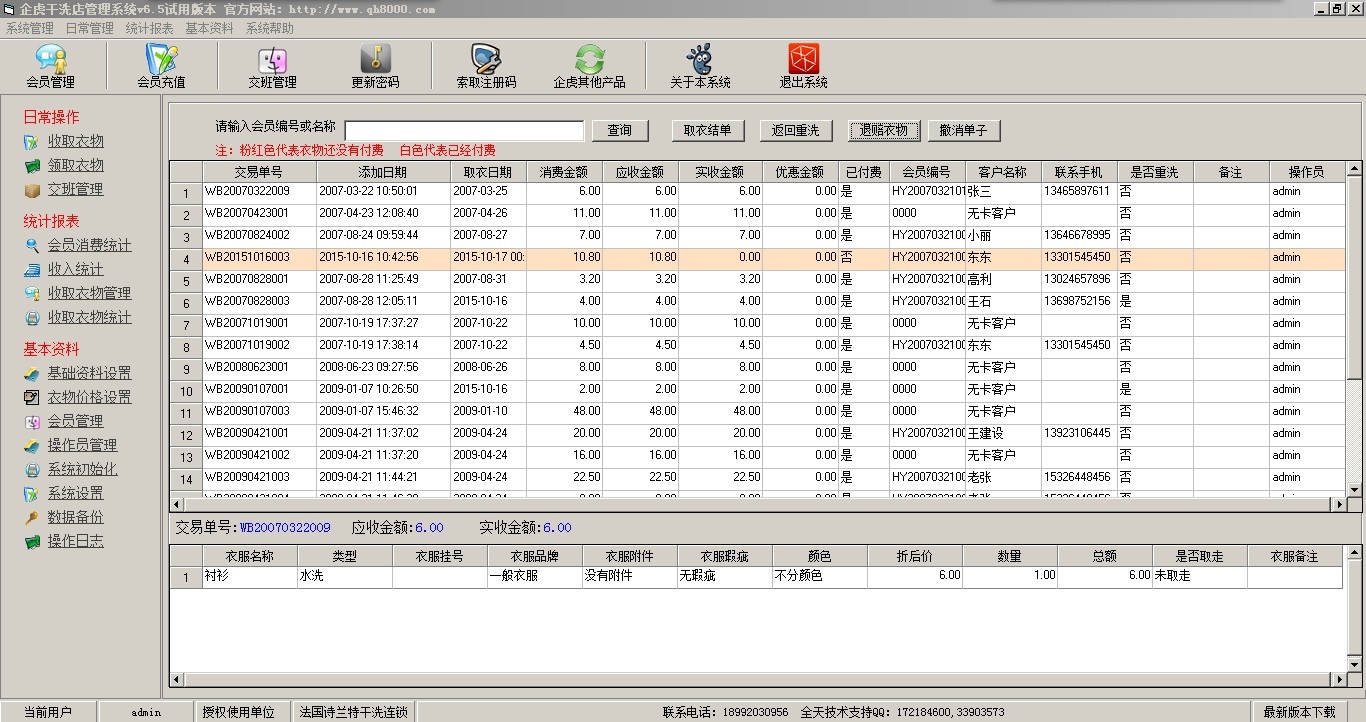Open 索取注册码 toolbar icon
The height and width of the screenshot is (722, 1366).
(486, 66)
